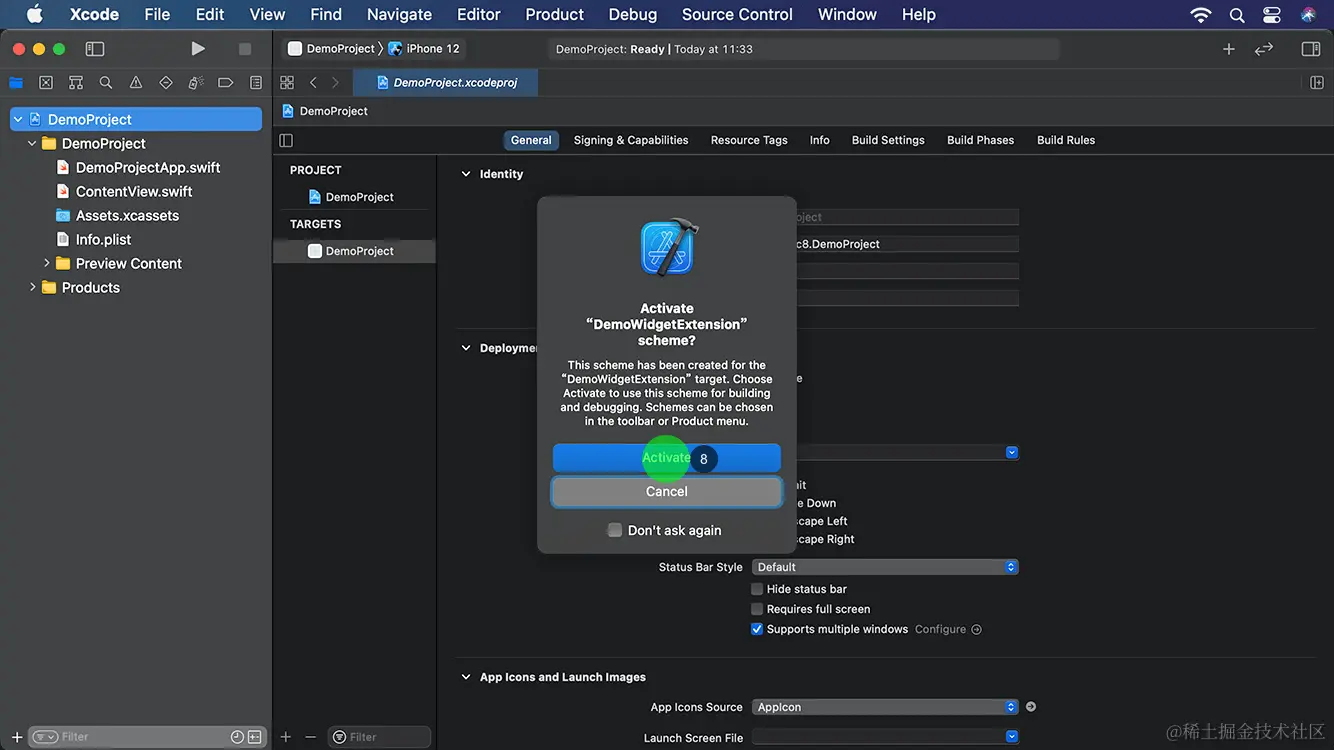Switch to Build Settings tab
This screenshot has width=1334, height=750.
coord(888,140)
